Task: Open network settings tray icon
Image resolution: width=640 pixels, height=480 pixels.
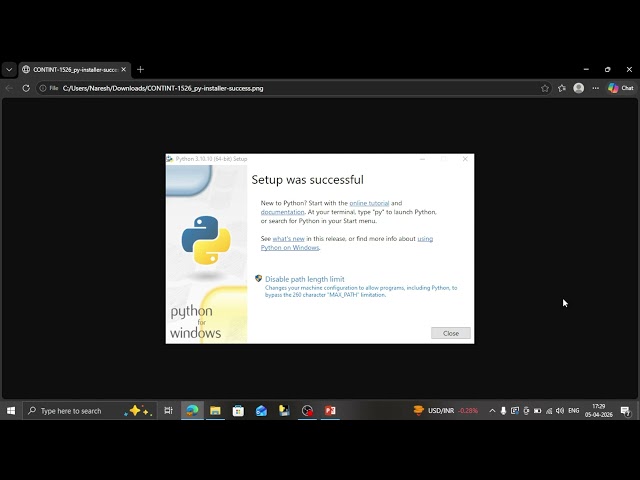Action: [549, 411]
